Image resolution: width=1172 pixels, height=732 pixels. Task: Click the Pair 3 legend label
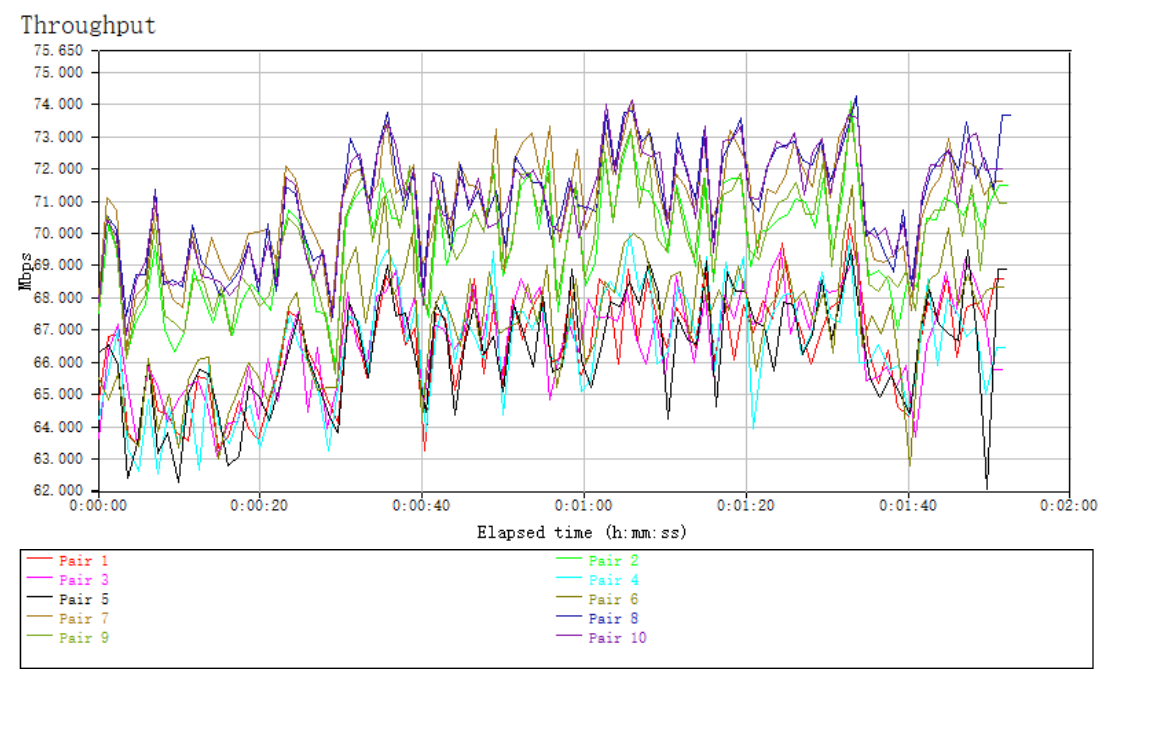click(x=84, y=580)
